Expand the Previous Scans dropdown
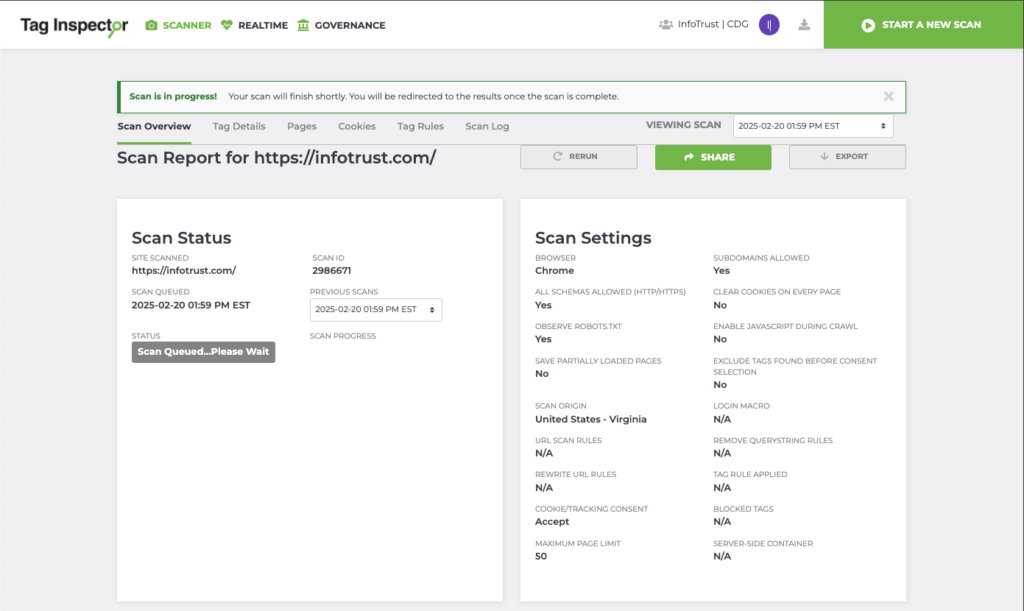 (376, 310)
